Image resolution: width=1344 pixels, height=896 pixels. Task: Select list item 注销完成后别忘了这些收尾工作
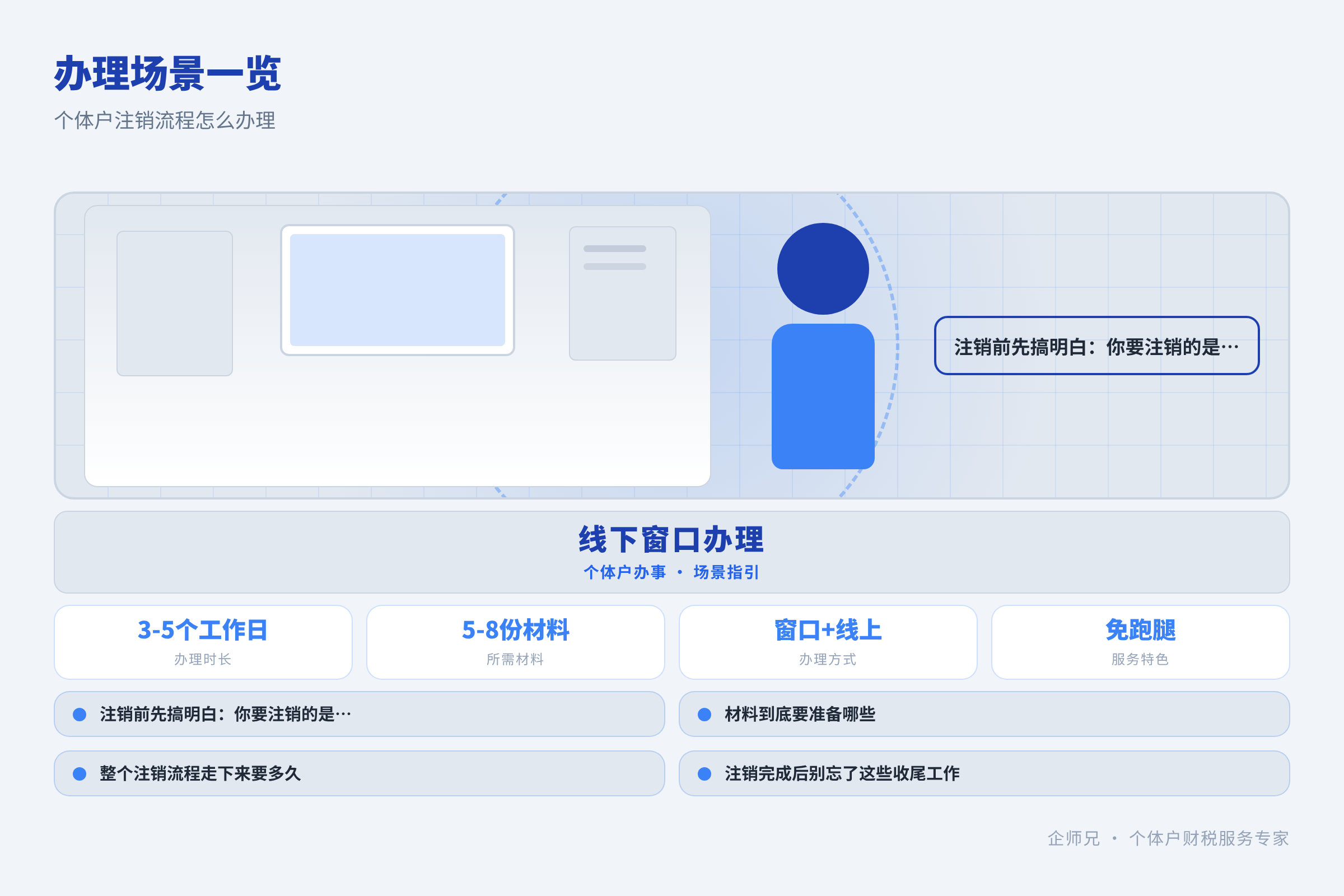coord(984,774)
